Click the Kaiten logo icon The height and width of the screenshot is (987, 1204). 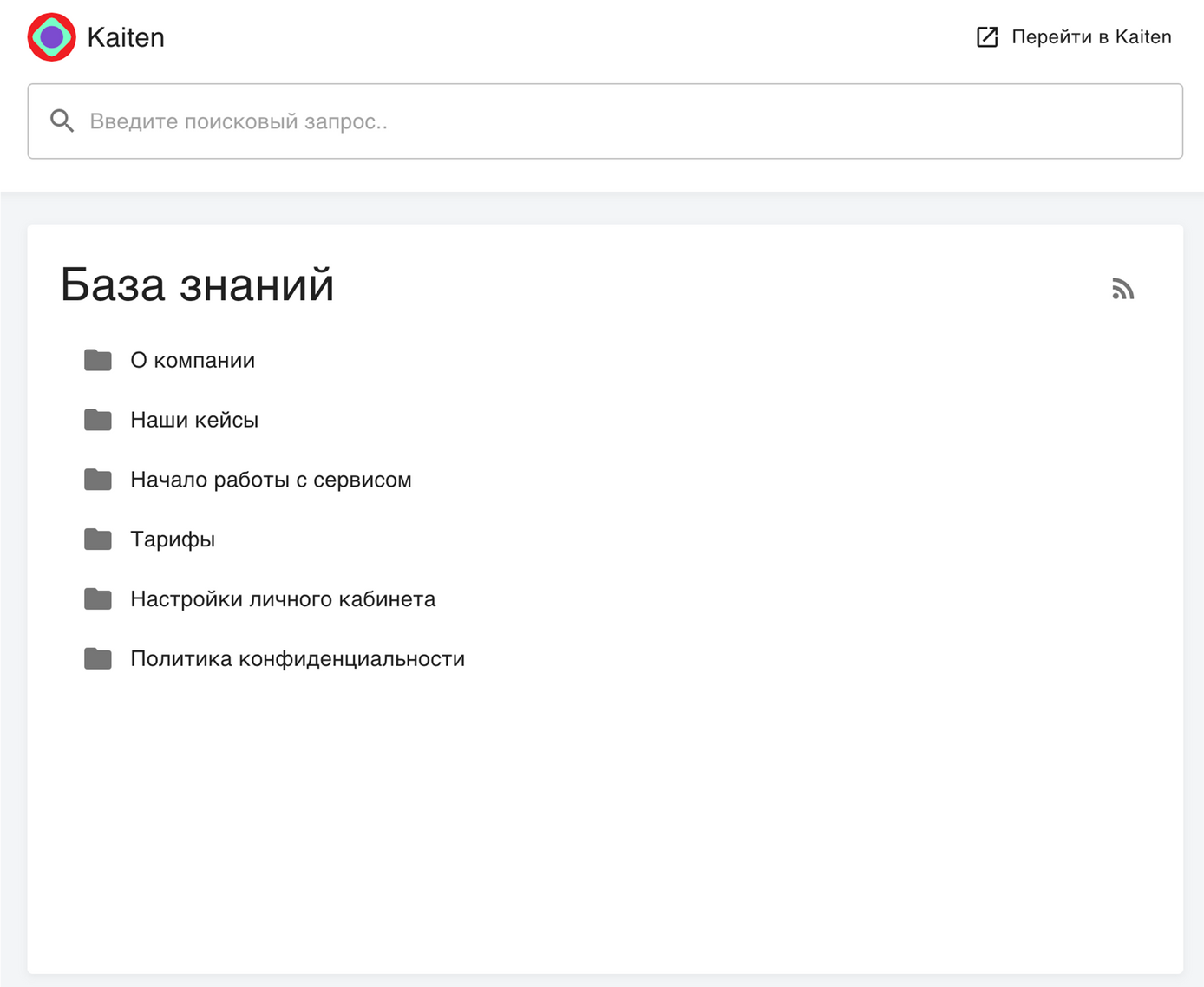(x=52, y=37)
